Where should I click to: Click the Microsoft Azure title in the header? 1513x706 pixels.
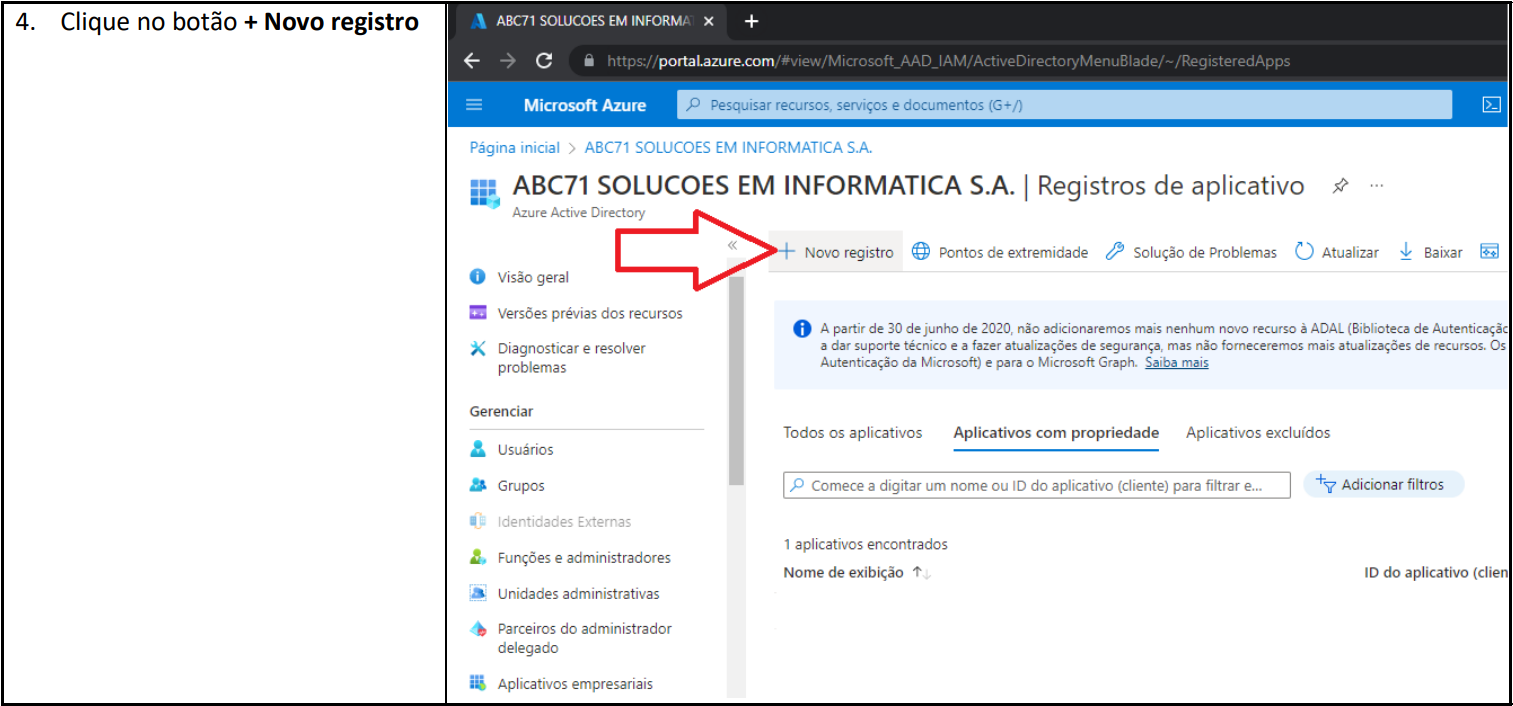click(x=585, y=105)
